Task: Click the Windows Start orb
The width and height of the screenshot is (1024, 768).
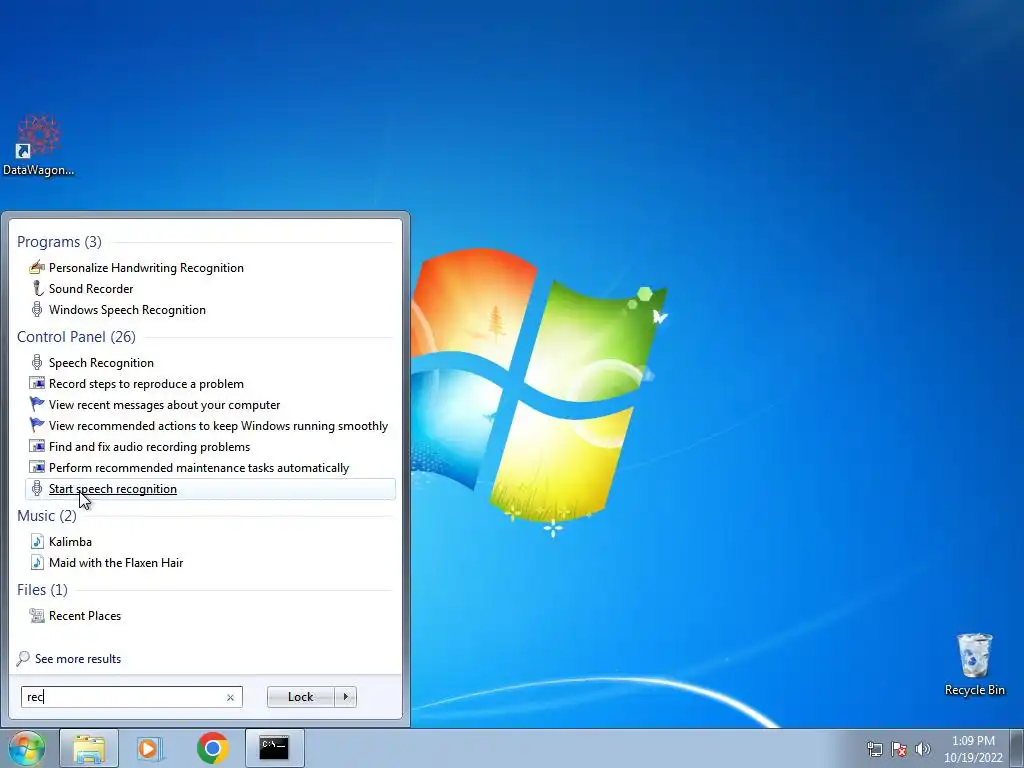Action: [27, 748]
